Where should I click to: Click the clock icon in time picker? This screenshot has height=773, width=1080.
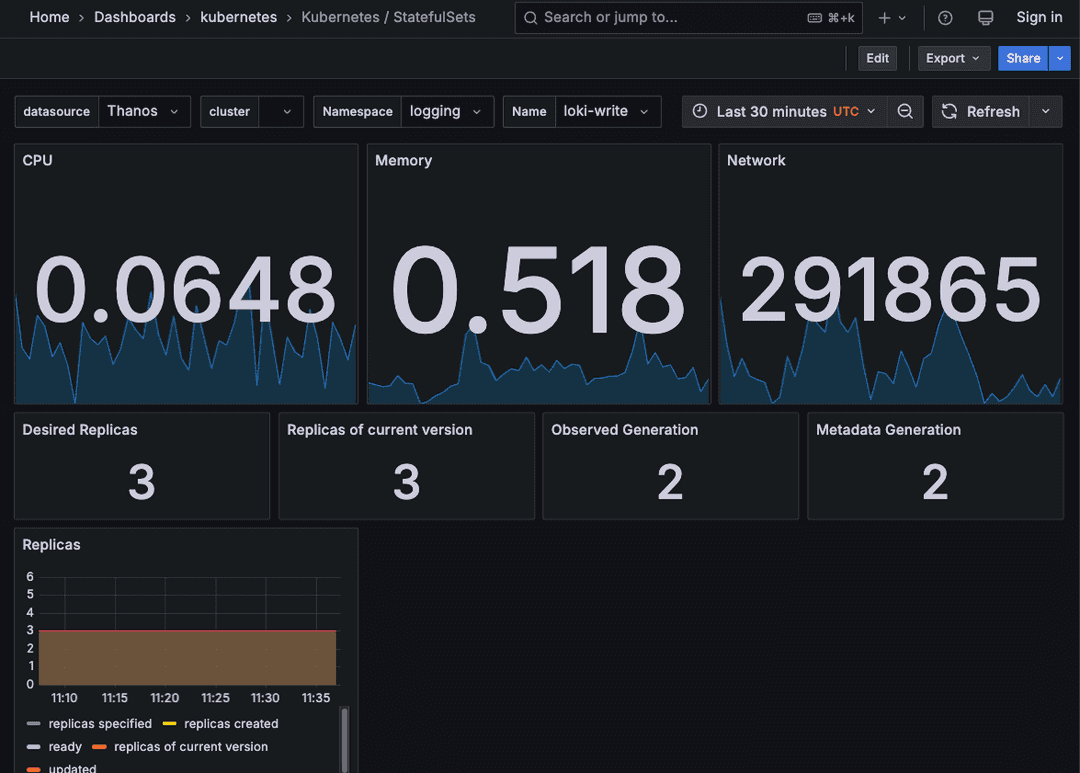click(x=700, y=111)
